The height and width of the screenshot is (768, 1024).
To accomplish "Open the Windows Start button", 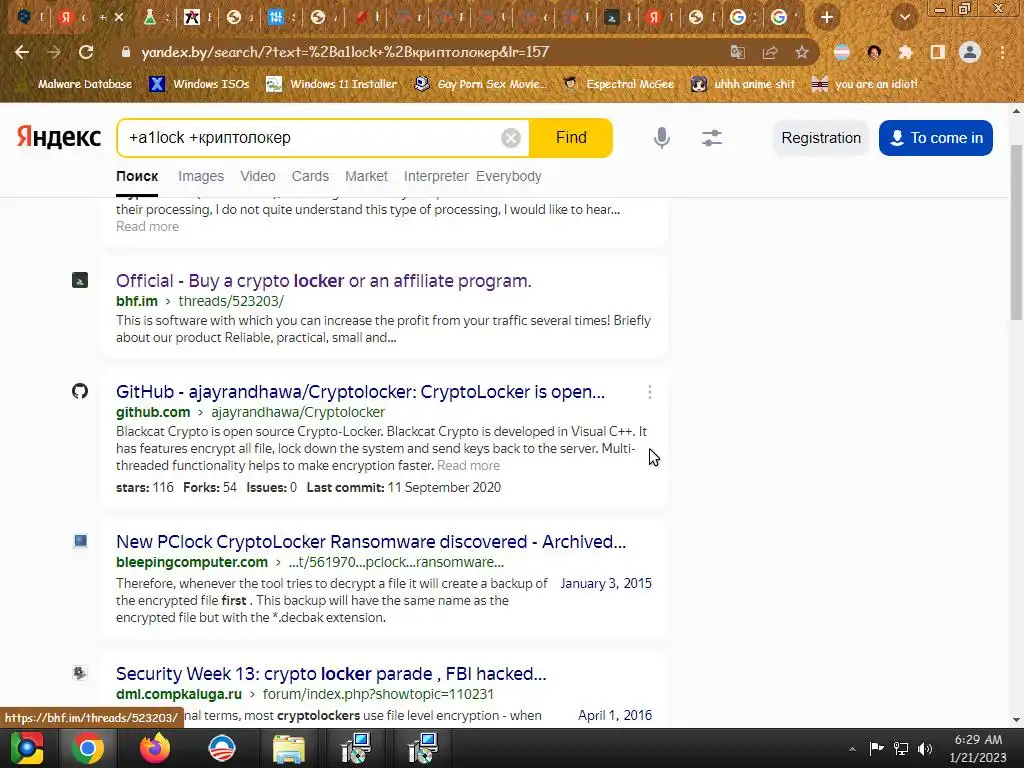I will tap(26, 748).
